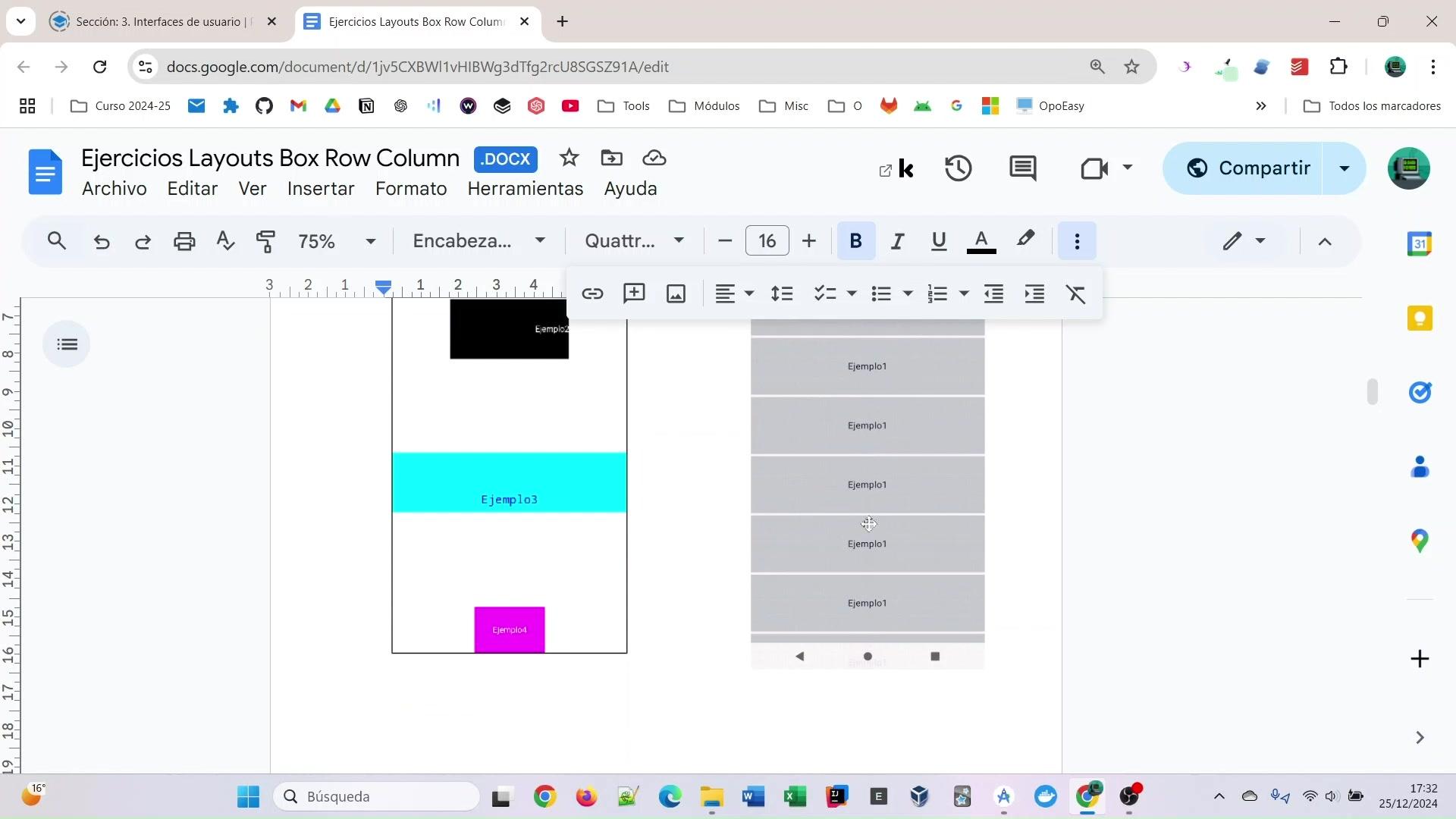
Task: Click the Insert image icon
Action: (x=676, y=294)
